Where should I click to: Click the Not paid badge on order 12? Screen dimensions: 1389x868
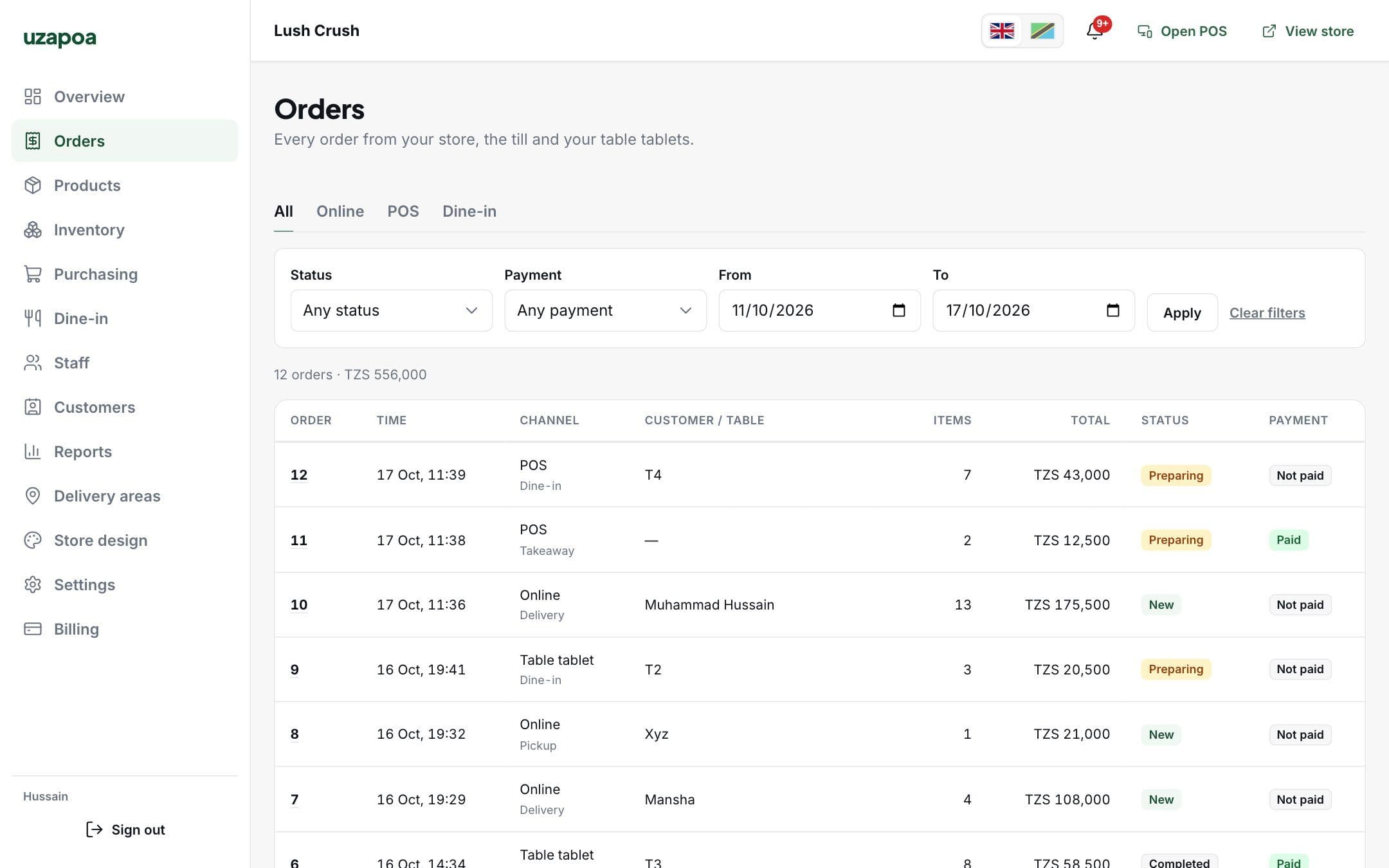coord(1300,475)
